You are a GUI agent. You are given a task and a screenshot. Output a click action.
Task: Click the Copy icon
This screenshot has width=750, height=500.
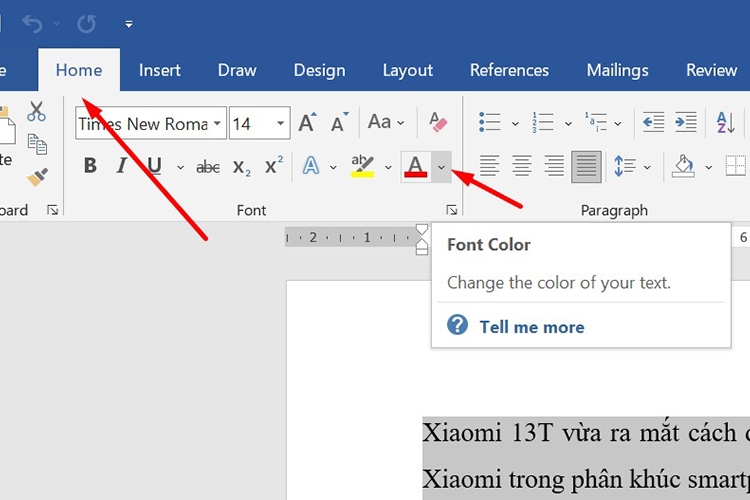[x=37, y=144]
